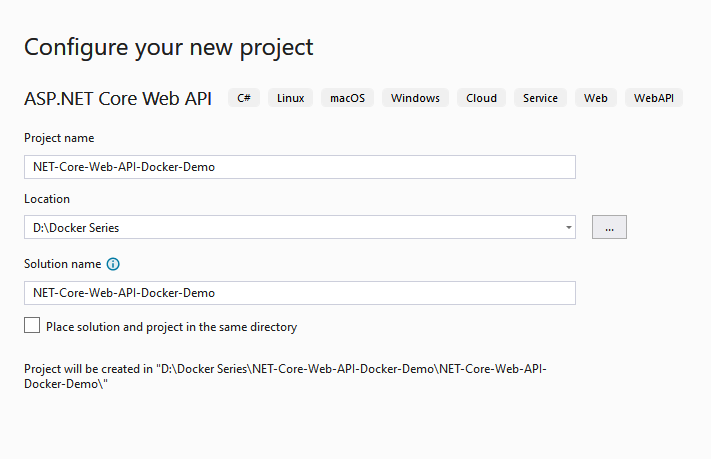This screenshot has width=711, height=459.
Task: Click the 'ASP.NET Core Web API' template title
Action: pyautogui.click(x=118, y=98)
